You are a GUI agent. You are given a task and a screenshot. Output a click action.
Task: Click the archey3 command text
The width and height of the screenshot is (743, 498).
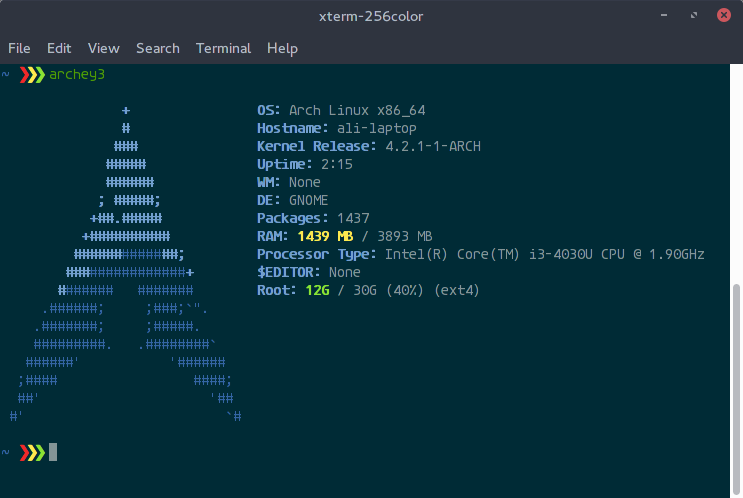(x=76, y=74)
